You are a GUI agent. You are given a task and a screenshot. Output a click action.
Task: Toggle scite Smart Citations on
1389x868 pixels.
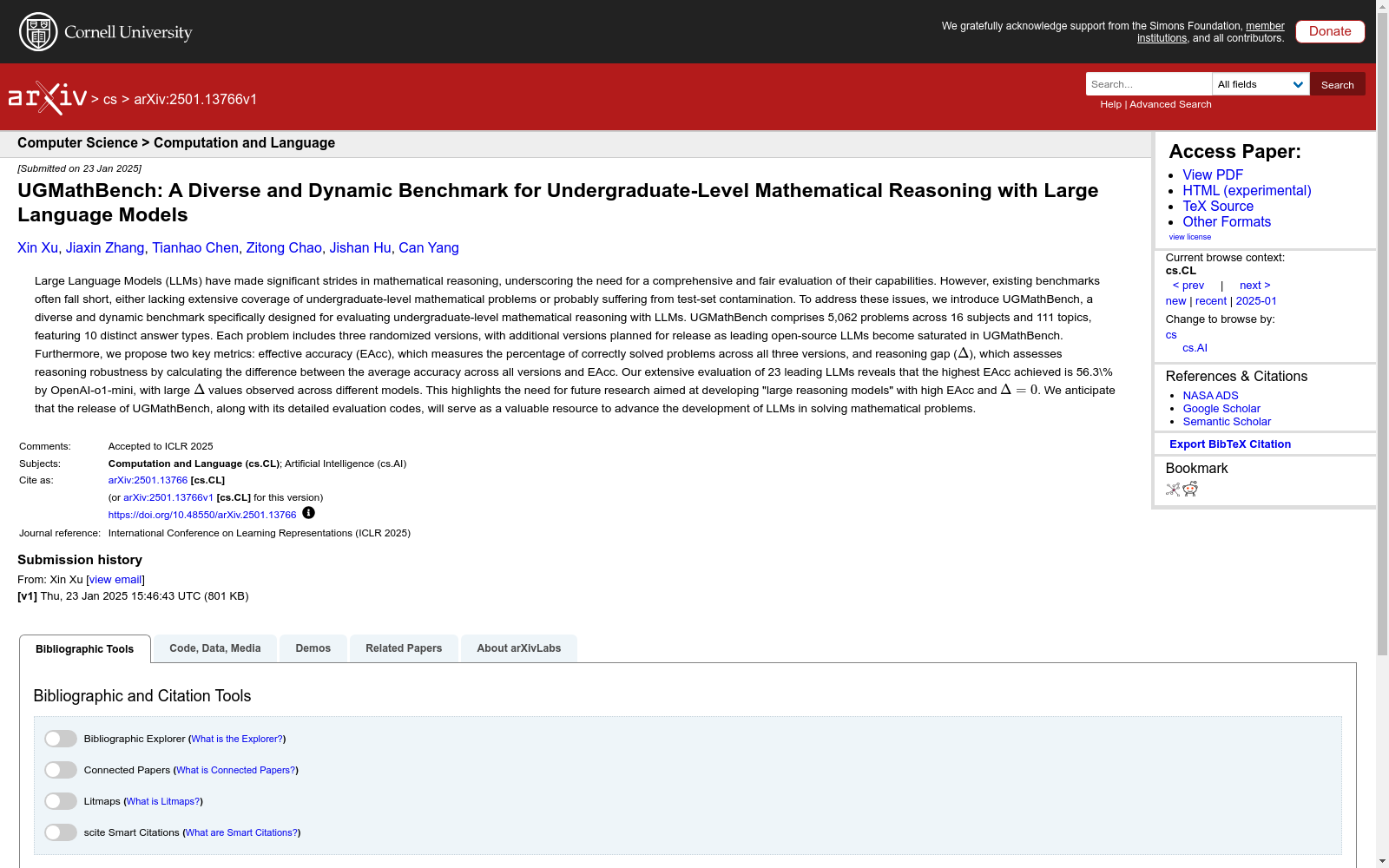coord(61,832)
